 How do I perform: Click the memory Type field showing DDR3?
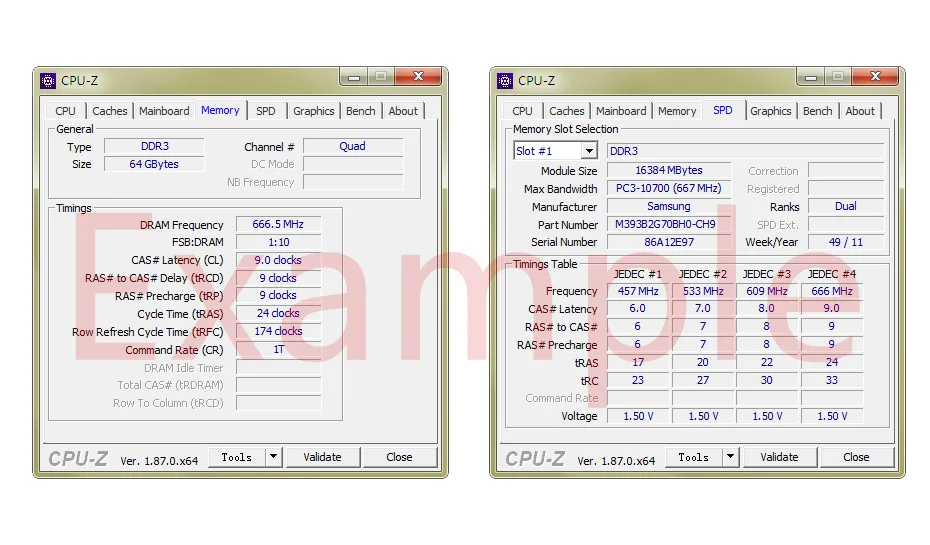click(154, 146)
